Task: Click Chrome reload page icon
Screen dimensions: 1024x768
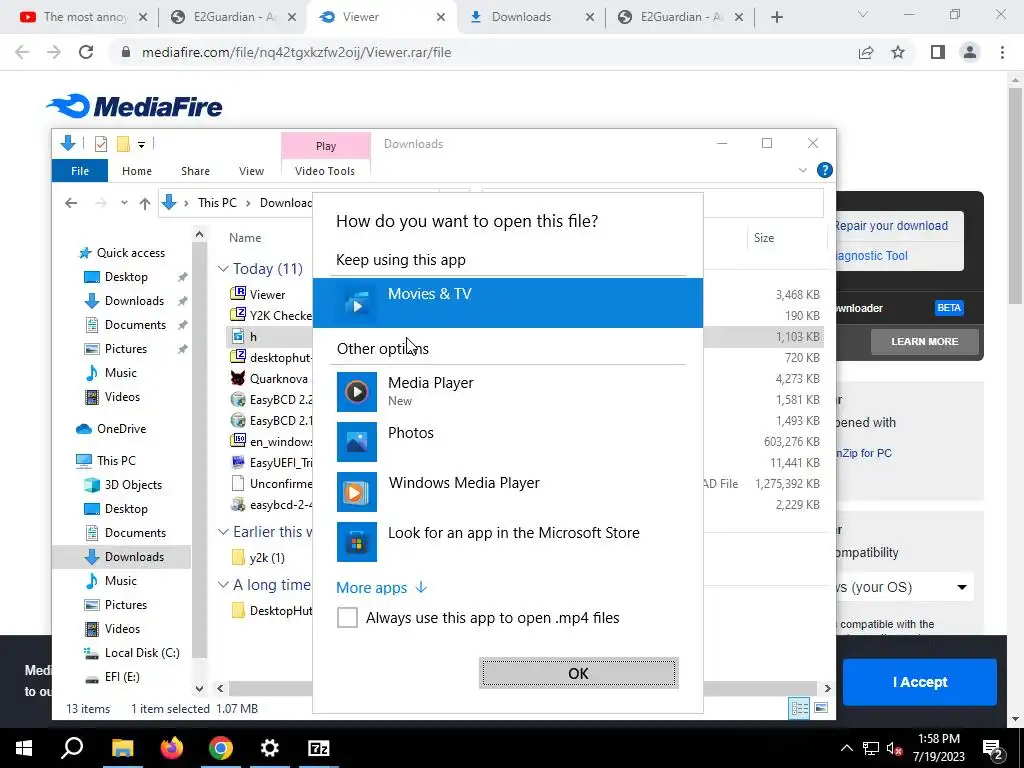Action: (x=86, y=52)
